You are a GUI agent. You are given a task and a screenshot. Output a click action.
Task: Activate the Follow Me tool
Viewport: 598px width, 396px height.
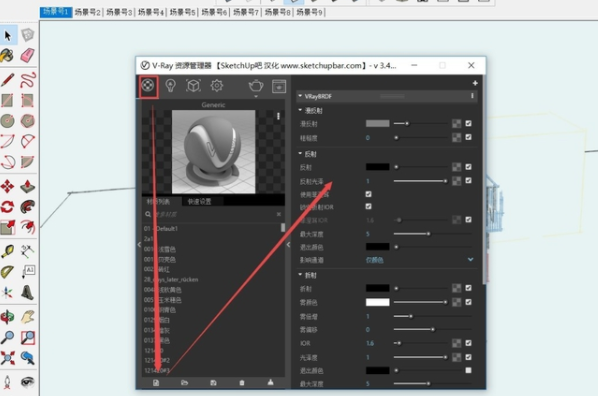[27, 207]
